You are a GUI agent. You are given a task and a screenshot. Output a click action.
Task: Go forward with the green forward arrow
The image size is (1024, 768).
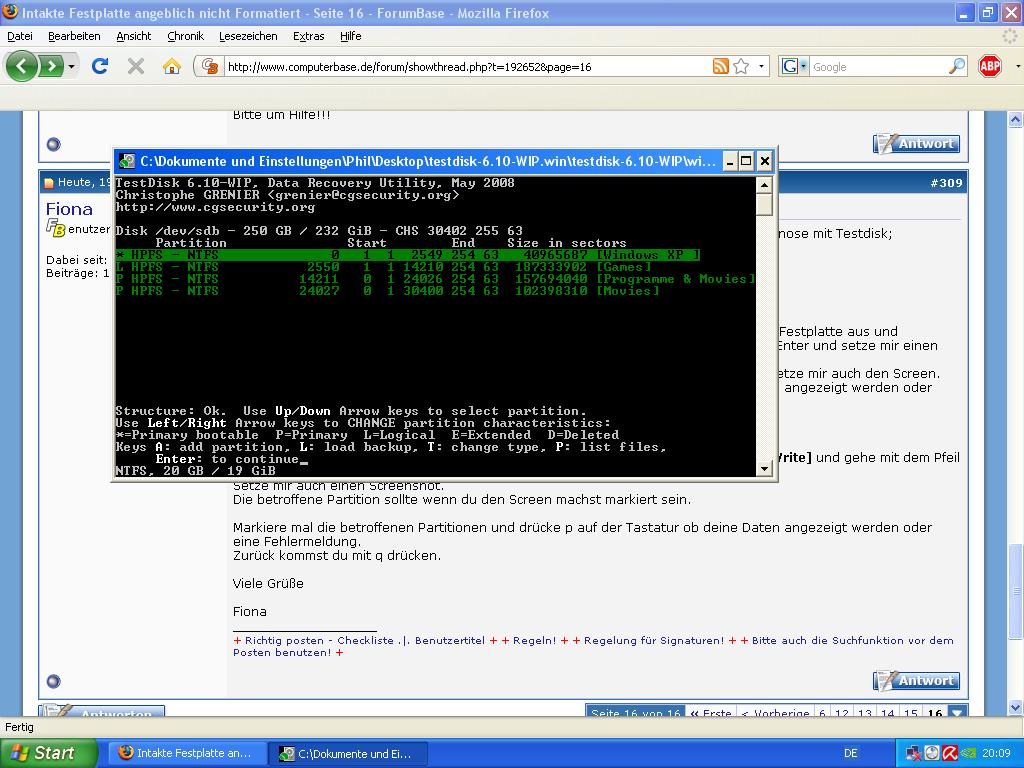pyautogui.click(x=52, y=66)
